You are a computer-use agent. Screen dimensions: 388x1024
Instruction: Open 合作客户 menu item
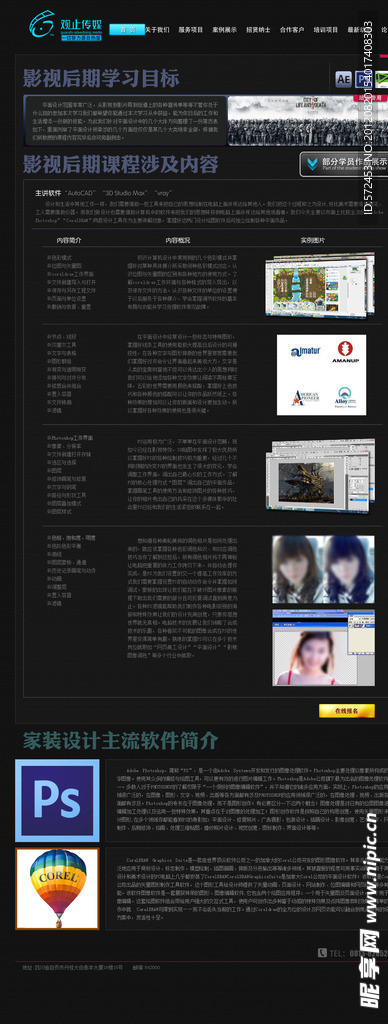coord(292,29)
